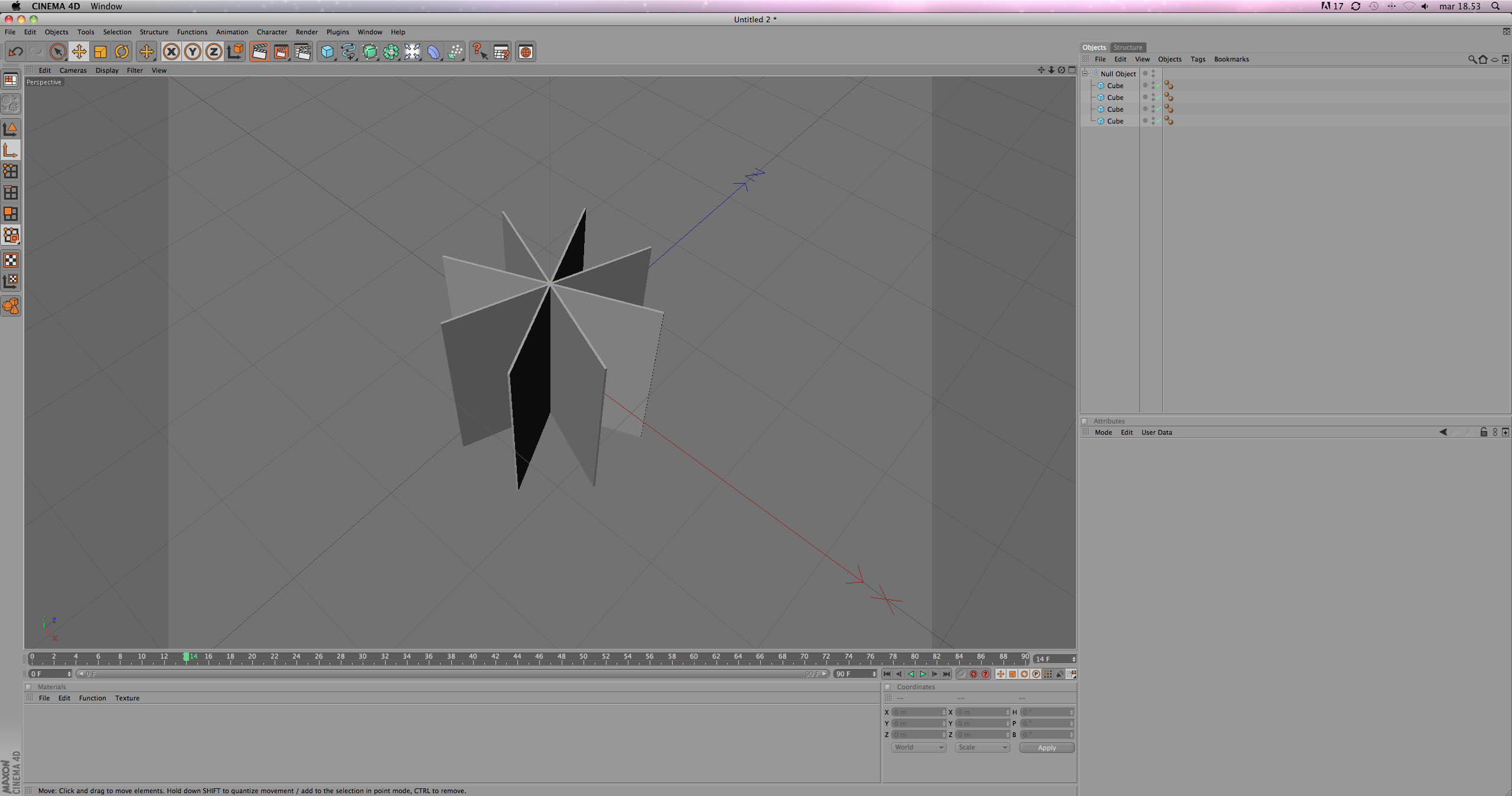Viewport: 1512px width, 796px height.
Task: Select the Scale tool in the top toolbar
Action: [x=100, y=52]
